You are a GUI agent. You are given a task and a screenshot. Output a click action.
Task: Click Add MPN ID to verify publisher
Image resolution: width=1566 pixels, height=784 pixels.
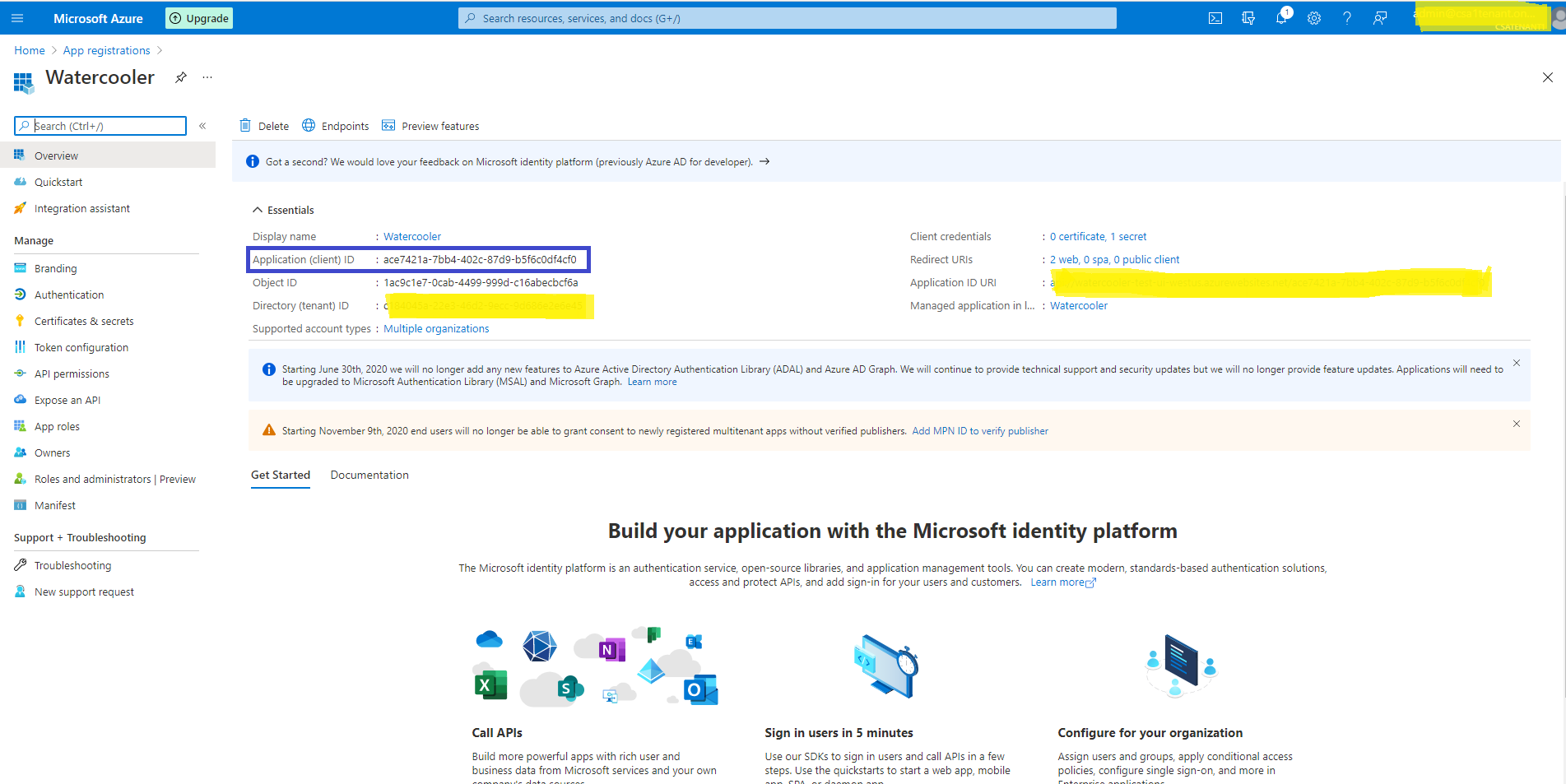(x=980, y=431)
